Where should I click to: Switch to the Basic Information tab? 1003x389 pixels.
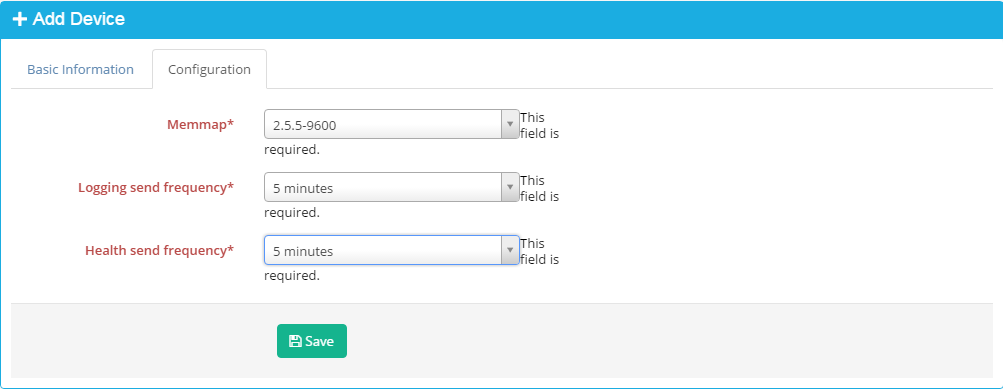(81, 69)
